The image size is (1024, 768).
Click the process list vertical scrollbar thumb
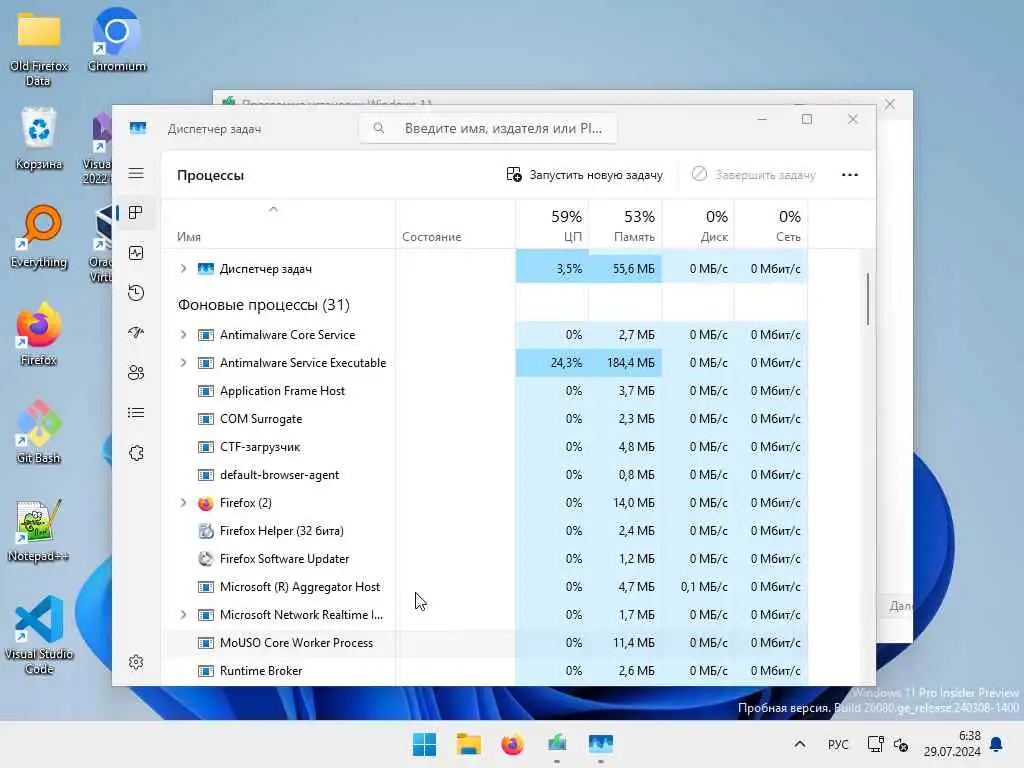[x=868, y=298]
